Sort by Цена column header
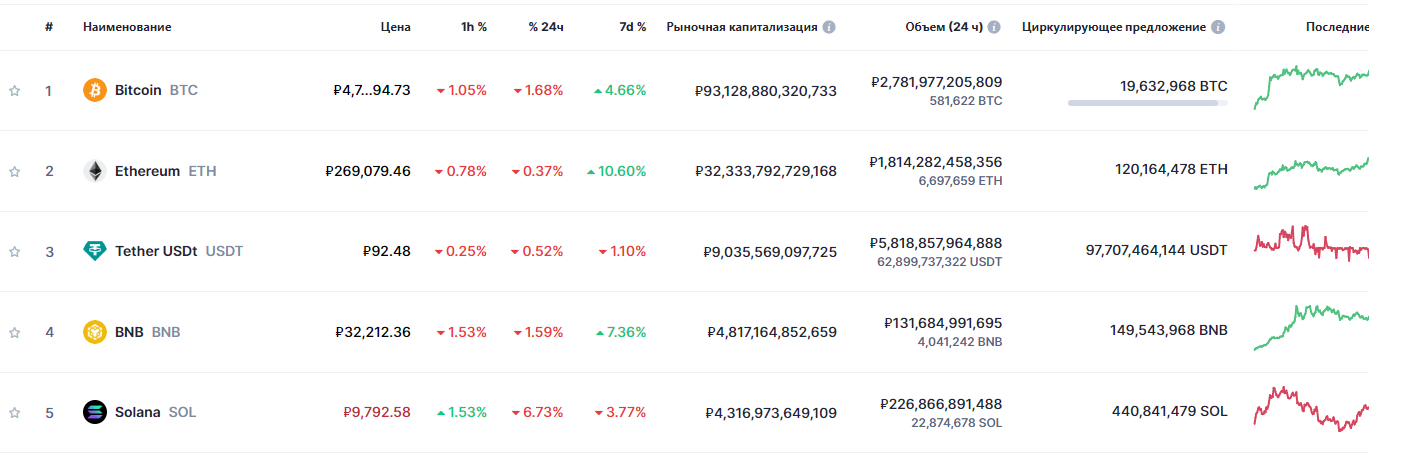1416x456 pixels. point(396,27)
